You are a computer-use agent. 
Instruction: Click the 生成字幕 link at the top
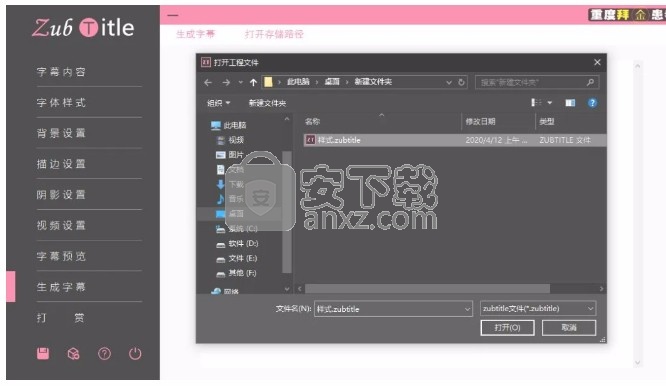pos(196,34)
